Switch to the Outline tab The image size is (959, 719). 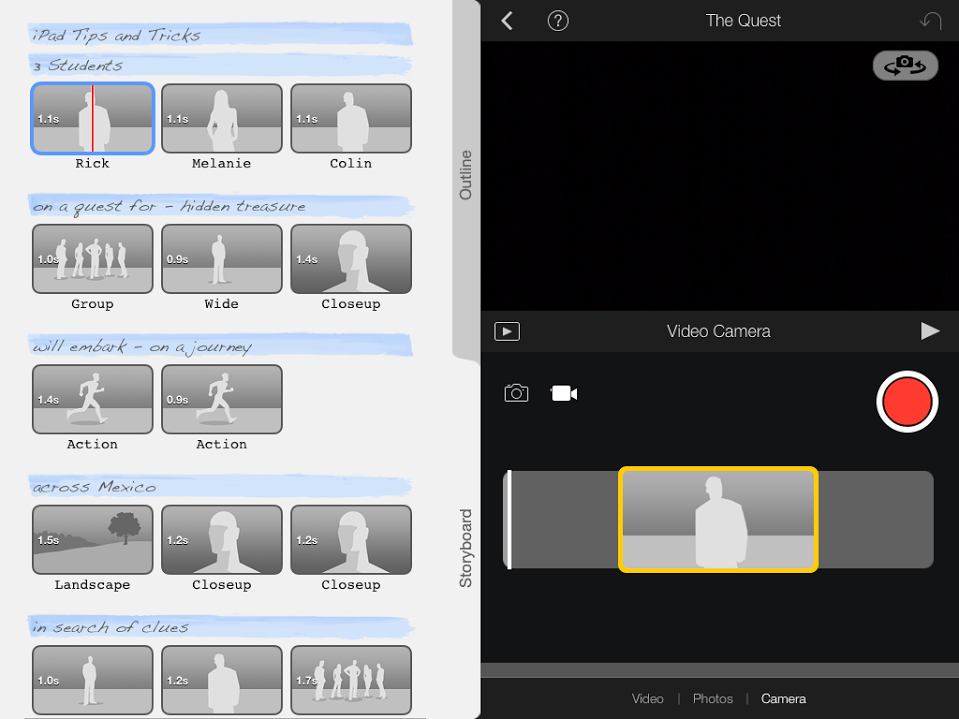click(466, 175)
